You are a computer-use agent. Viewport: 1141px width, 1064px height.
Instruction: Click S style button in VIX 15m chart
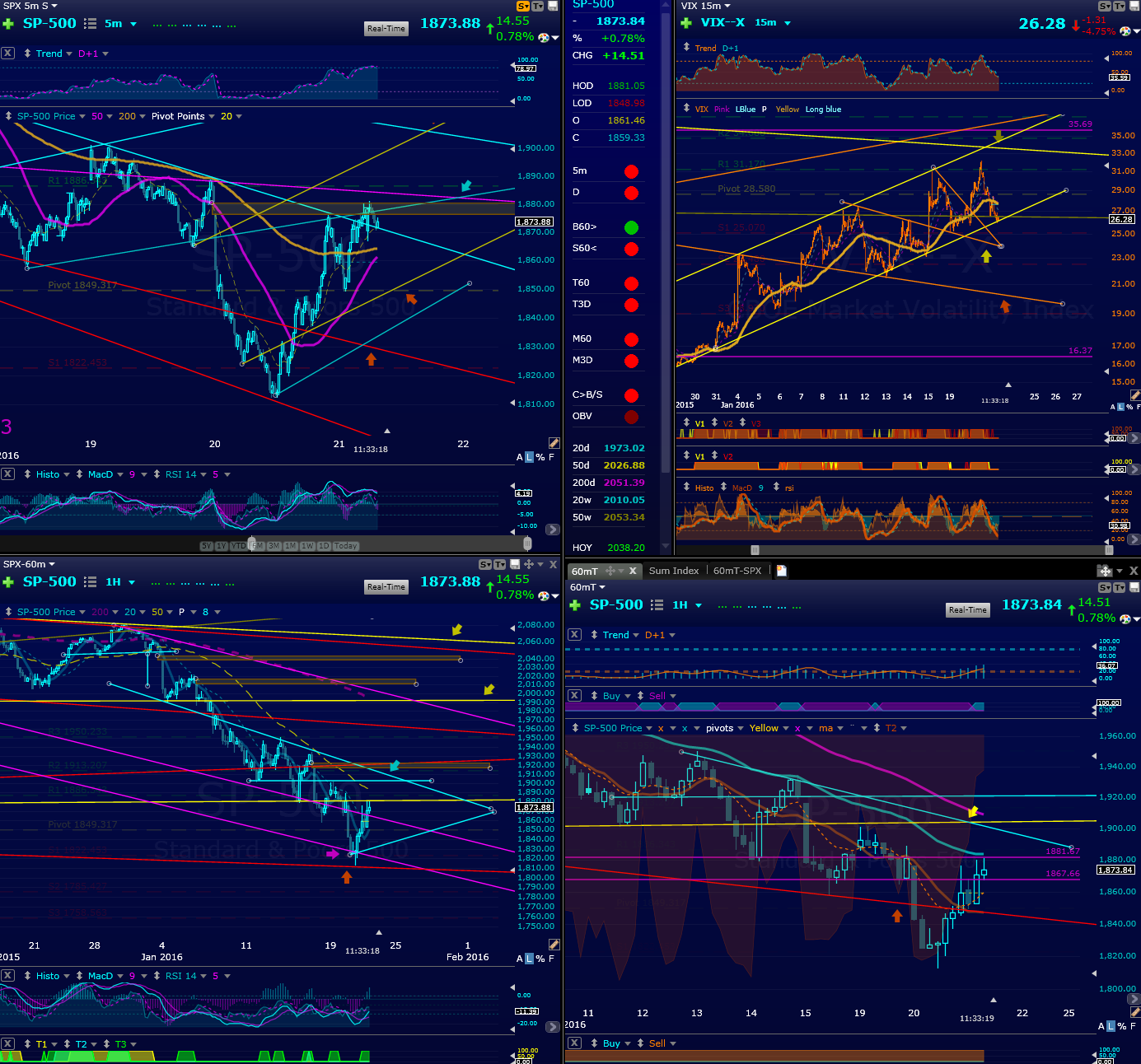(x=1105, y=7)
